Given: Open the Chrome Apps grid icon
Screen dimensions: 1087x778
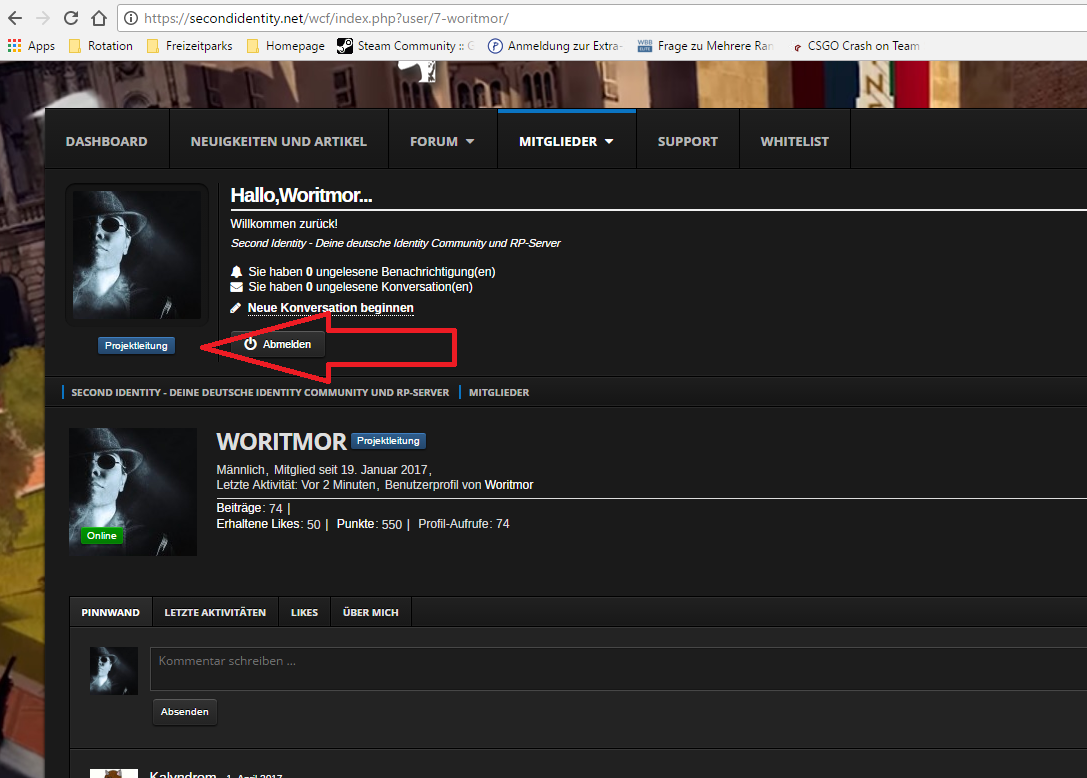Looking at the screenshot, I should [x=14, y=46].
